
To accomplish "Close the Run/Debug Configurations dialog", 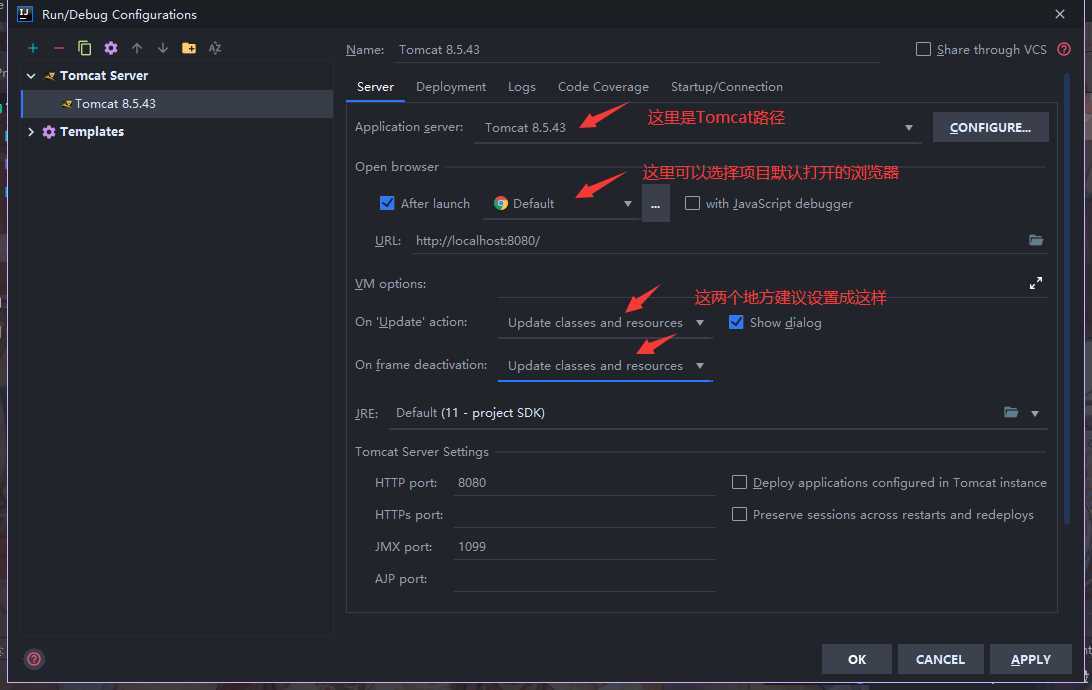I will point(1059,14).
